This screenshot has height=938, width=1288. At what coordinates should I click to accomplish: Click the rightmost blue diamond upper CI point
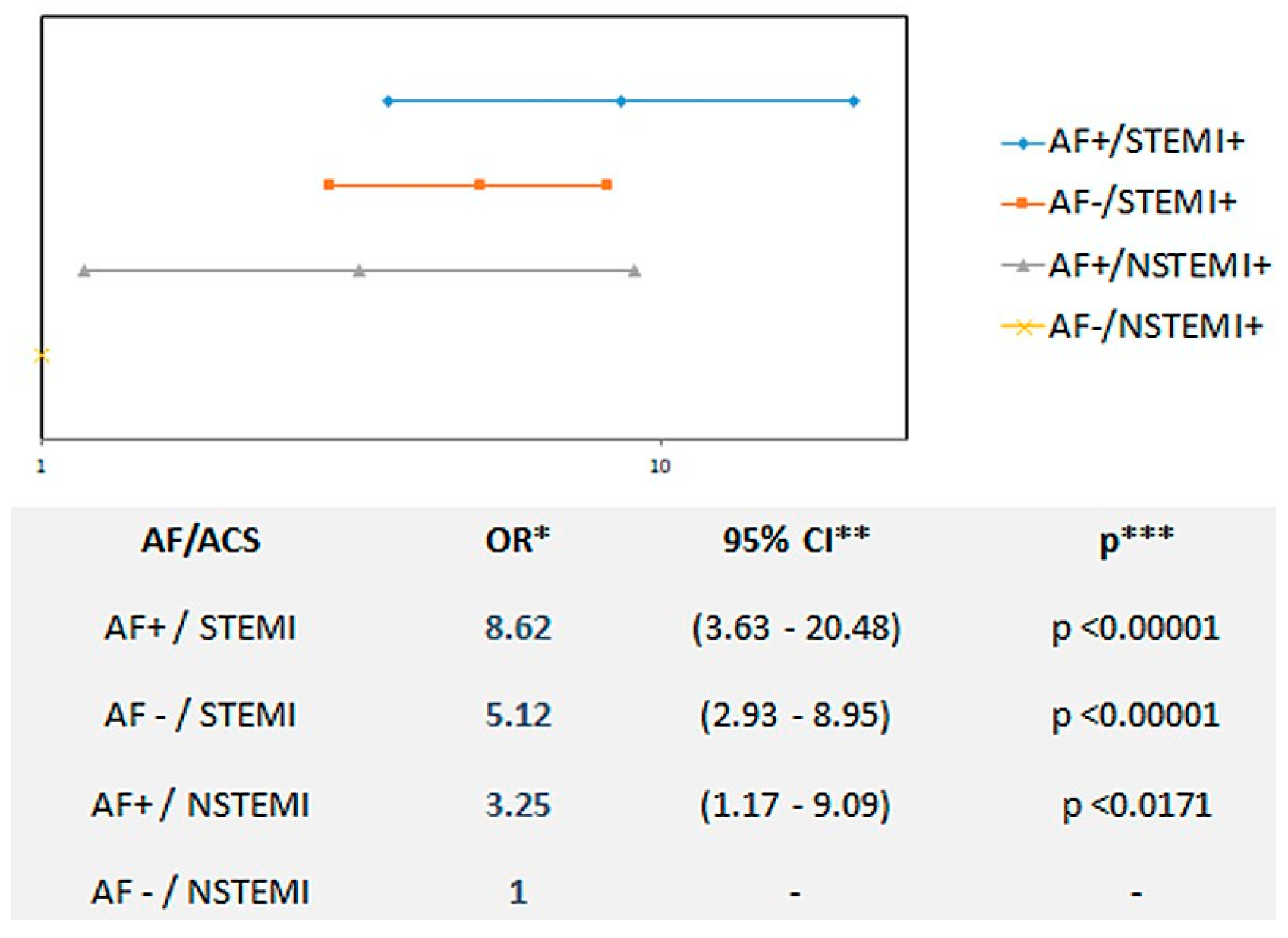(854, 102)
